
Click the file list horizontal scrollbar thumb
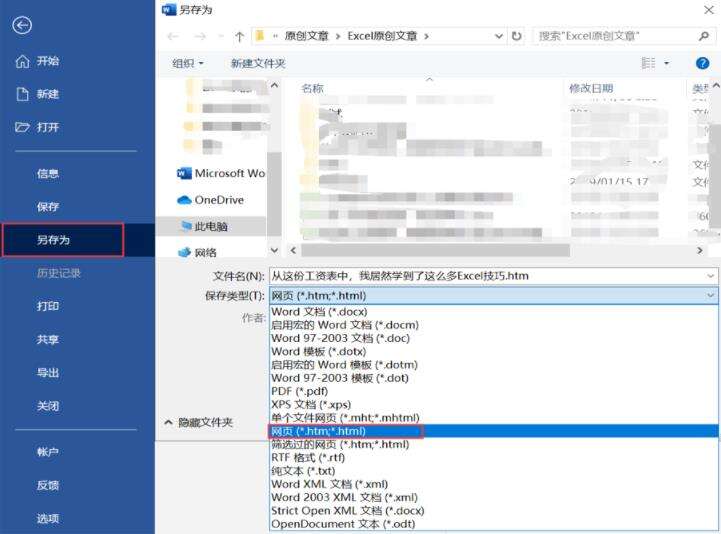click(435, 250)
